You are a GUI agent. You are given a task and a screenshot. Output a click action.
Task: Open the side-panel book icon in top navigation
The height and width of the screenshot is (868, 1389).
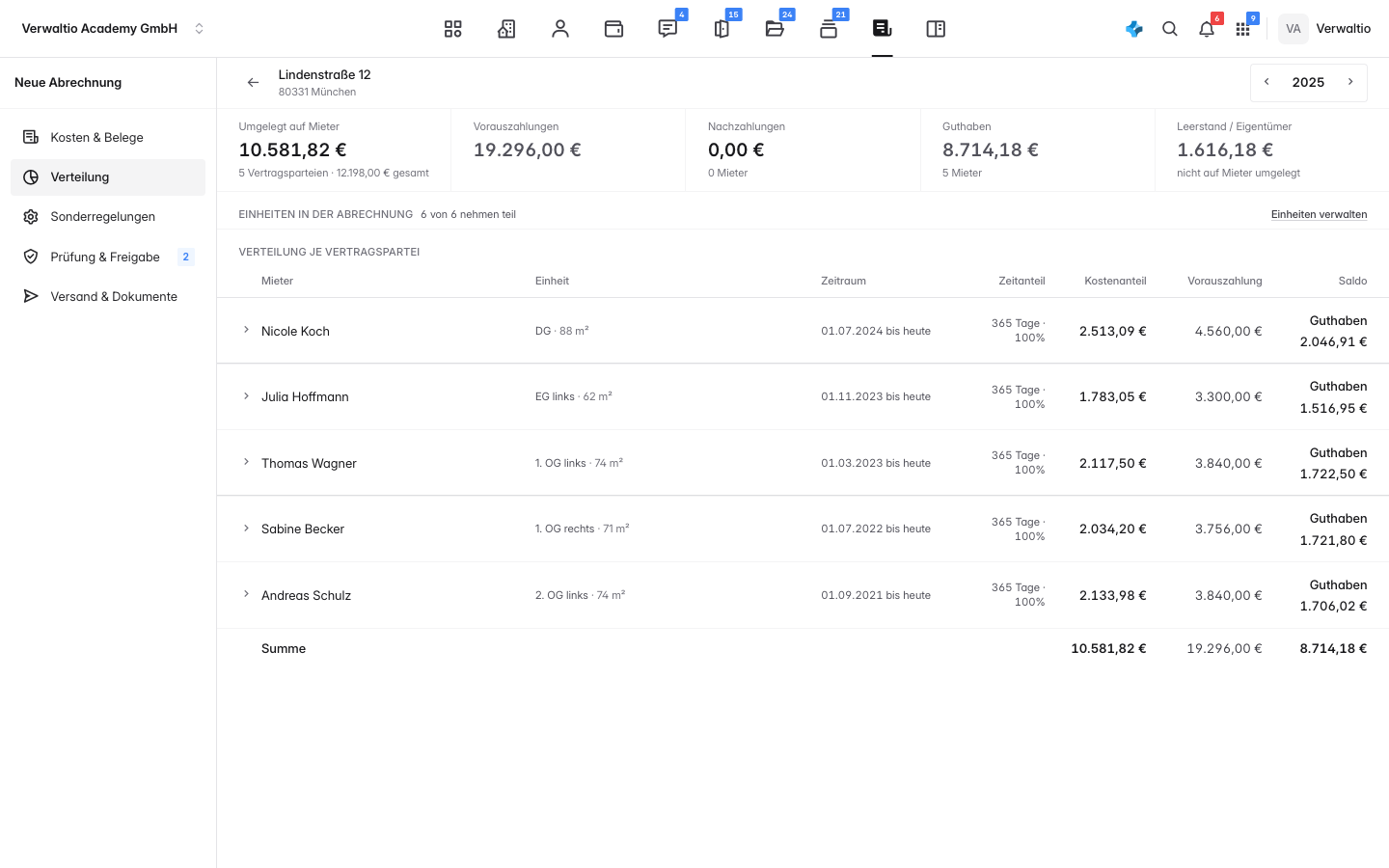coord(936,29)
